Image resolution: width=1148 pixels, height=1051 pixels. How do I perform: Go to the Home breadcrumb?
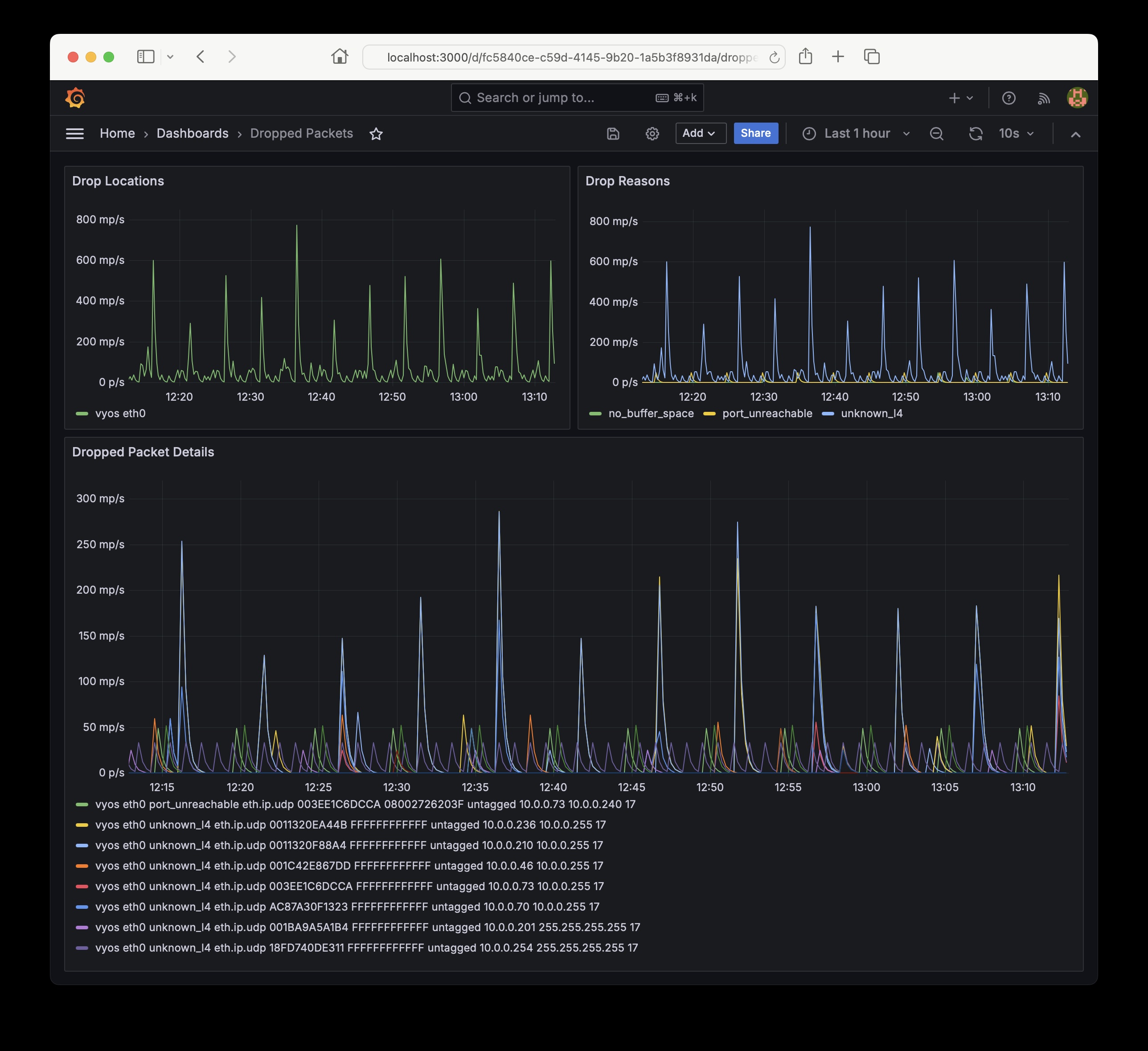point(117,133)
